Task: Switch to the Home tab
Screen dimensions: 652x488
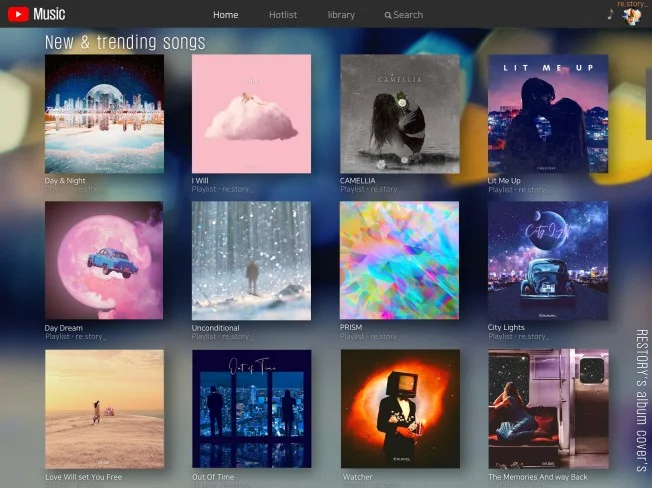Action: click(x=226, y=15)
